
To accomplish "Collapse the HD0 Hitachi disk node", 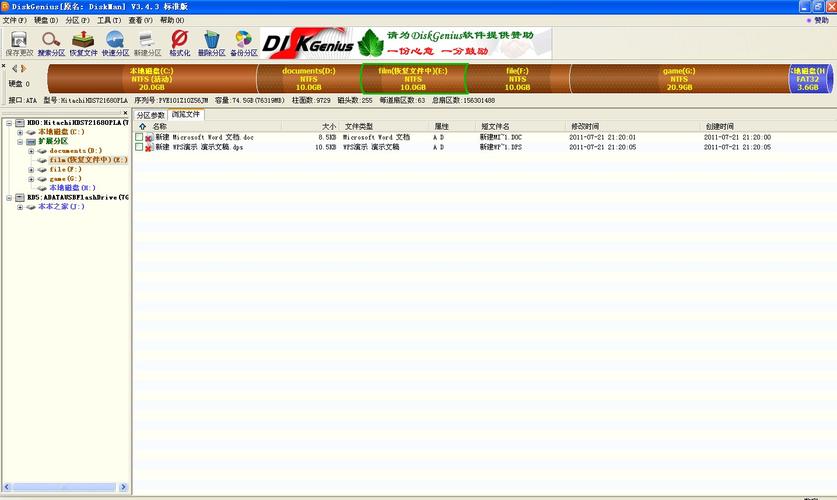I will tap(9, 123).
